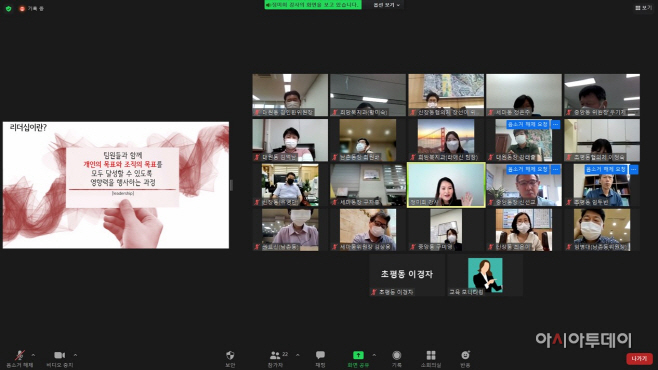Select the 세마동위원장 김상용 video tile
The width and height of the screenshot is (658, 370).
[368, 230]
